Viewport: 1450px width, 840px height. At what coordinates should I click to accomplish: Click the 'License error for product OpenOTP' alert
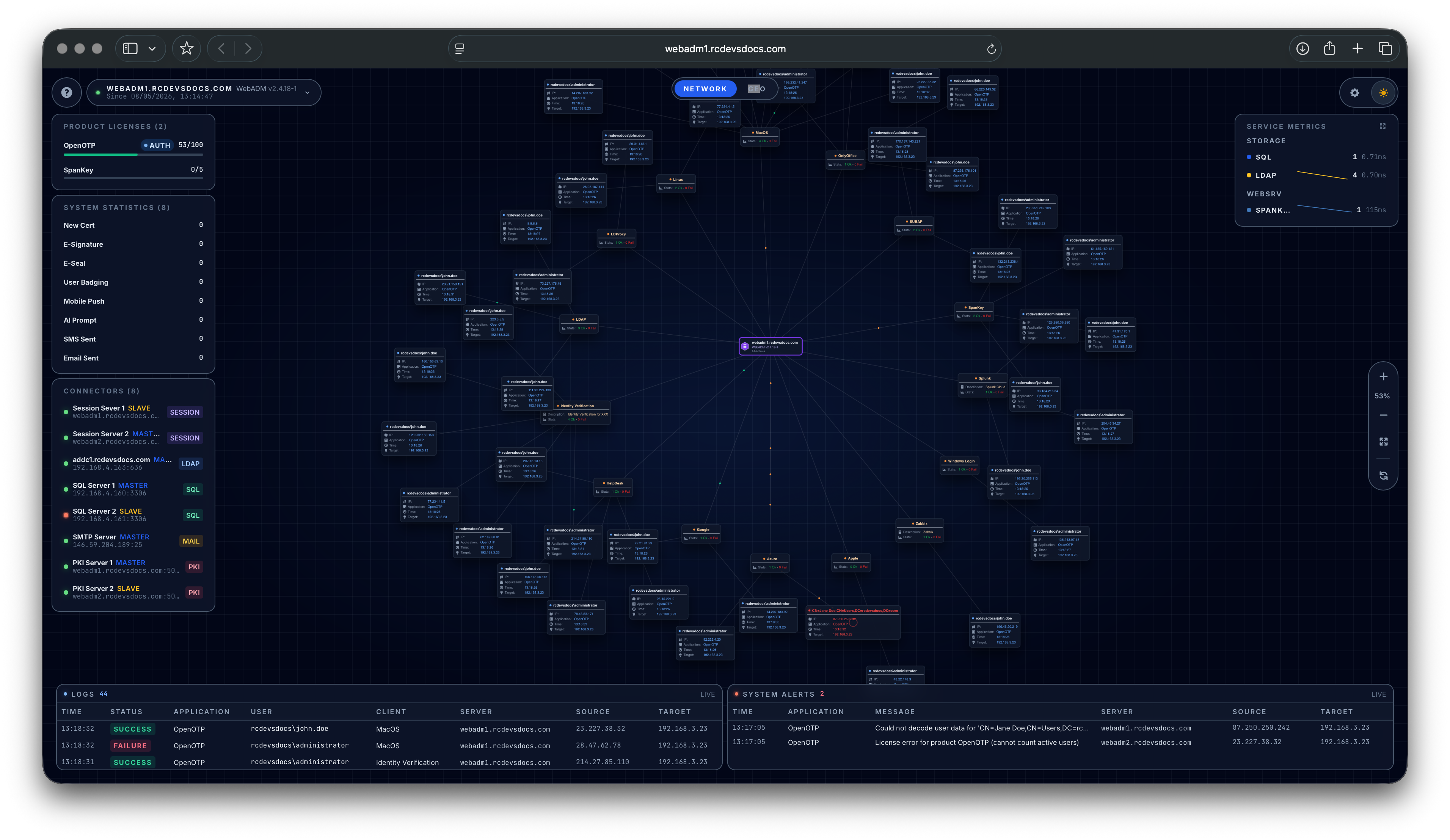[x=1060, y=742]
